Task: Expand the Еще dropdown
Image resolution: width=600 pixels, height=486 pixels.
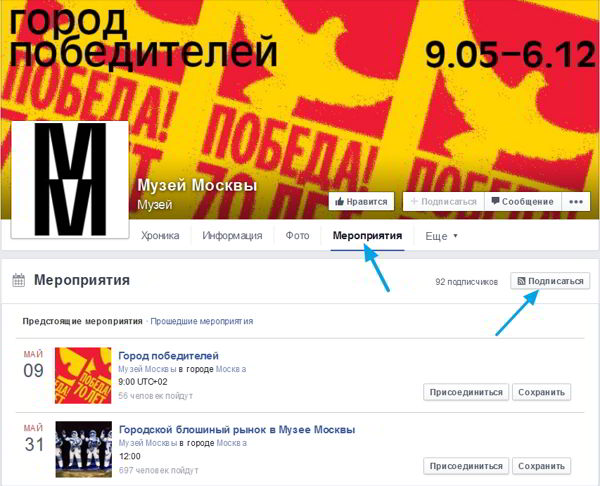Action: point(441,236)
